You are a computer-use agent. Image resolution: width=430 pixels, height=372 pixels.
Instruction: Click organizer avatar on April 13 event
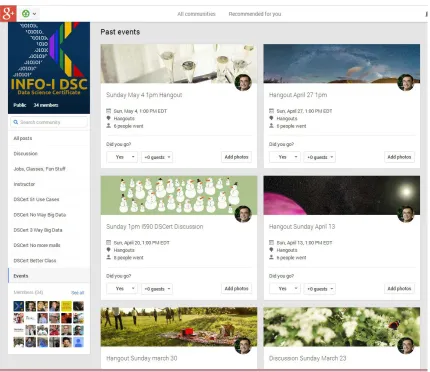406,214
